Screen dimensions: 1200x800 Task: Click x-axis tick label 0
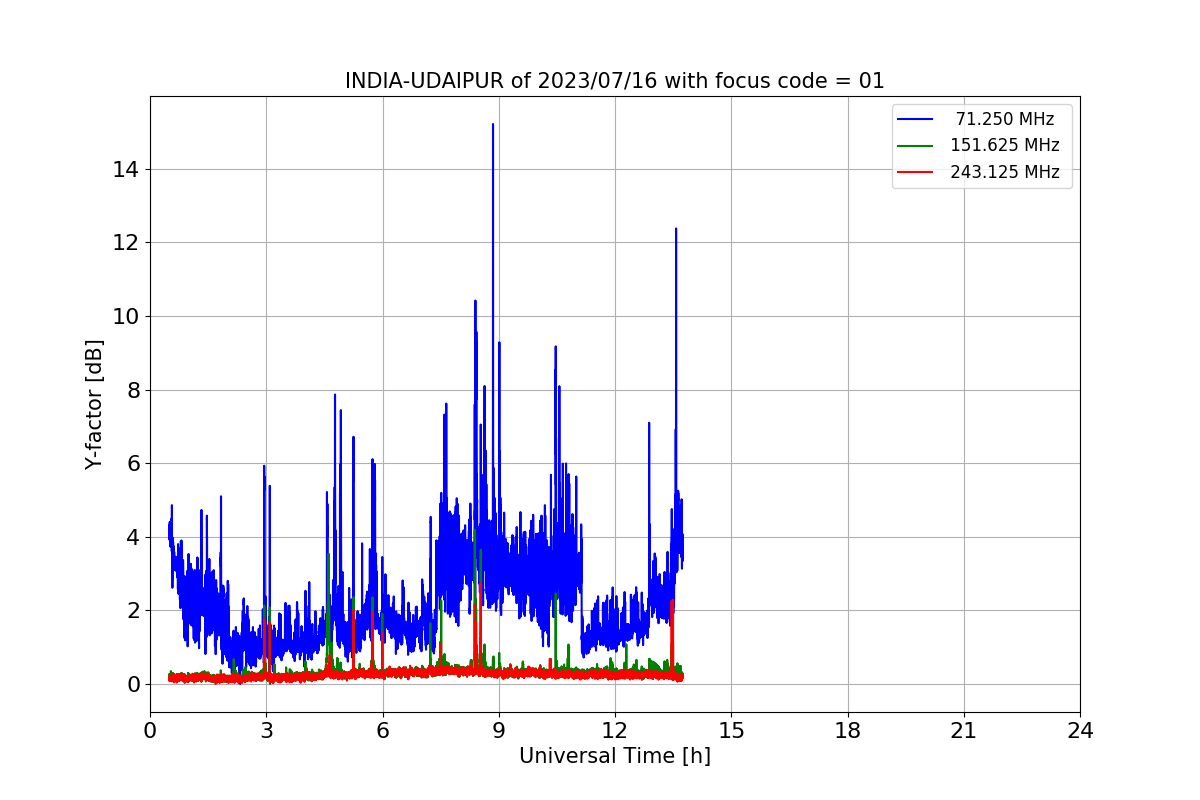150,731
